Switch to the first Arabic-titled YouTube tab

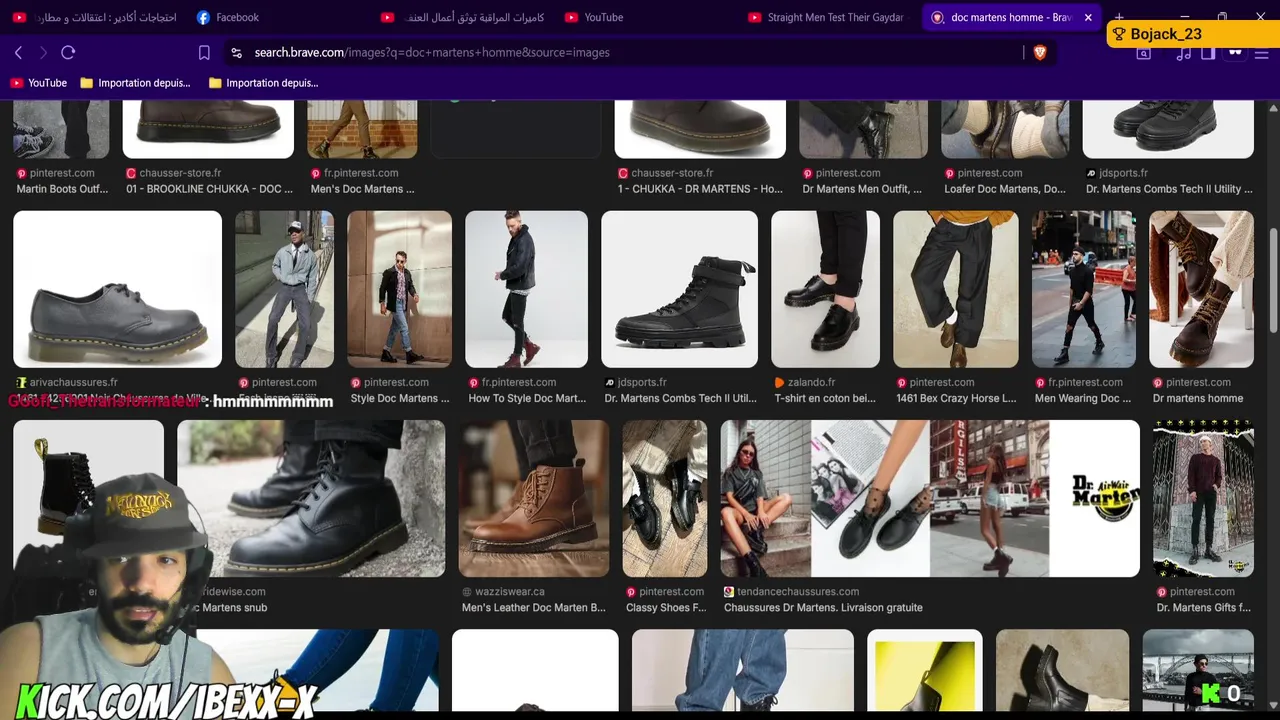tap(94, 17)
